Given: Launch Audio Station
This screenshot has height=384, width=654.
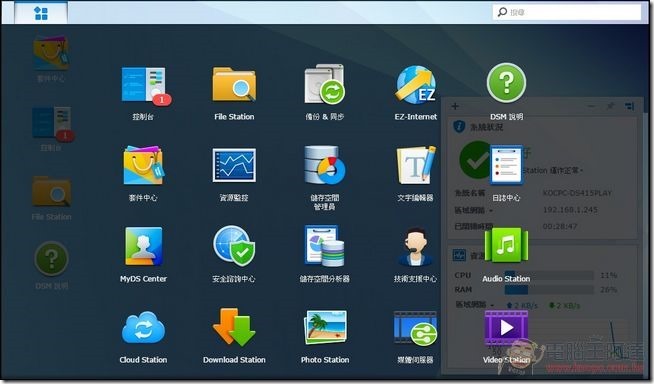Looking at the screenshot, I should point(506,255).
